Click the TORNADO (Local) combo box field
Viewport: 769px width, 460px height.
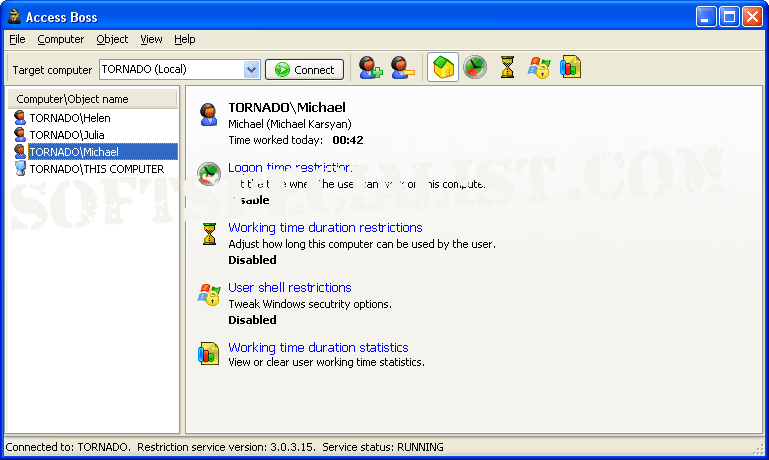[179, 70]
